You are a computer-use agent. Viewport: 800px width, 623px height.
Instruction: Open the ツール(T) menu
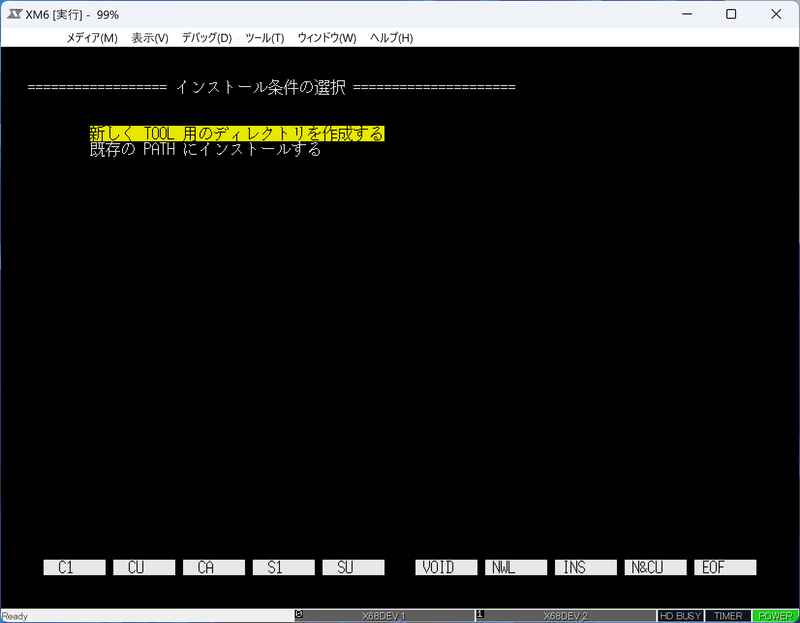264,38
